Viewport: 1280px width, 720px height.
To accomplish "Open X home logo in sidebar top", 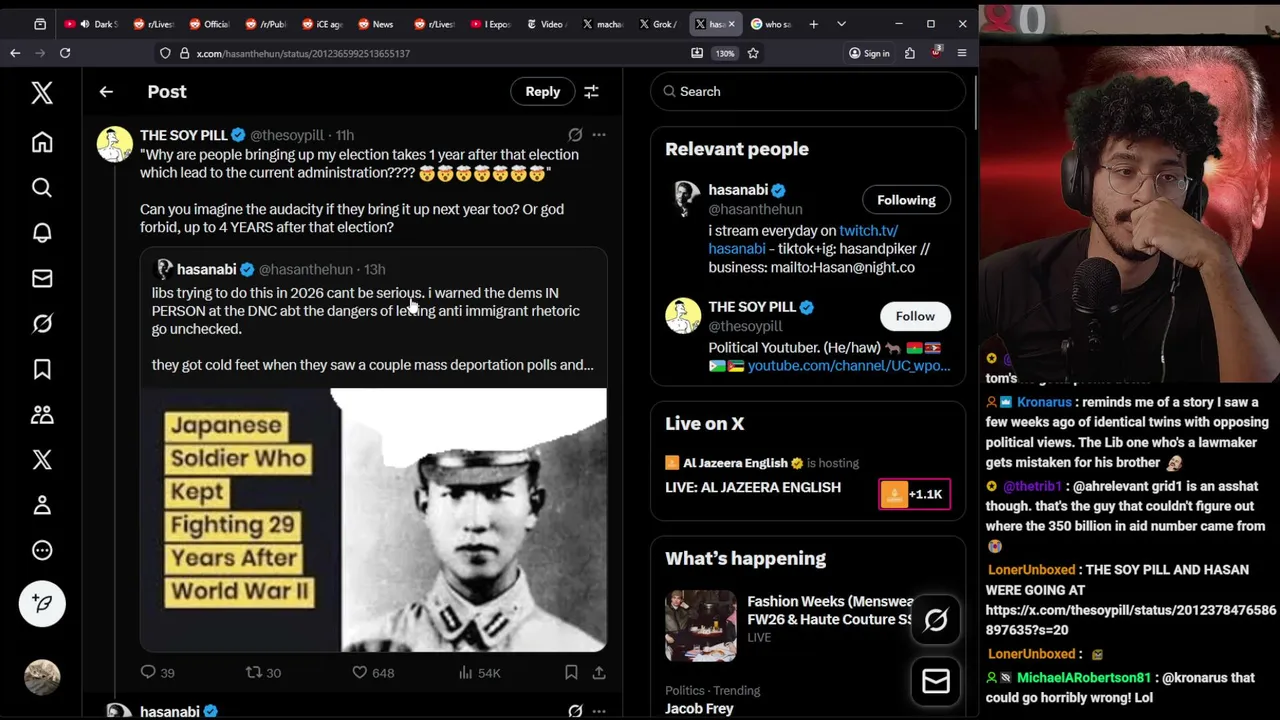I will point(42,93).
